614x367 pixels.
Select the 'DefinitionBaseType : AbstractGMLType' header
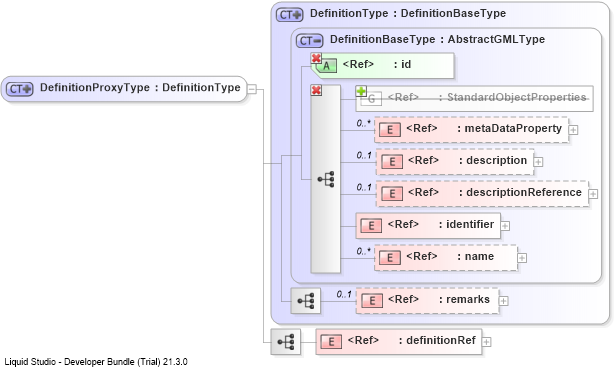[437, 39]
